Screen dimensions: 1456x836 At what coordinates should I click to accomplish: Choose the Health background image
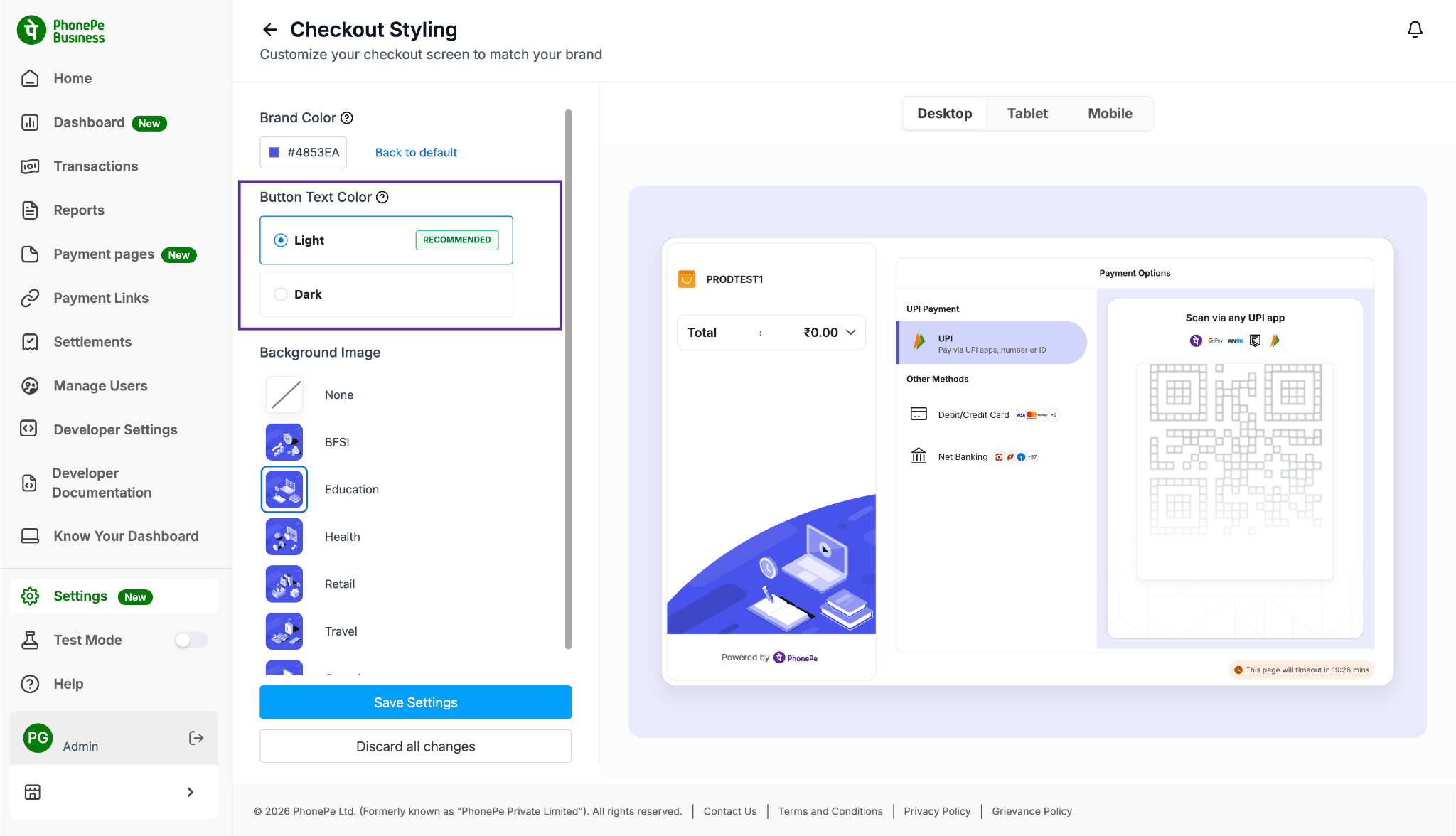point(284,537)
